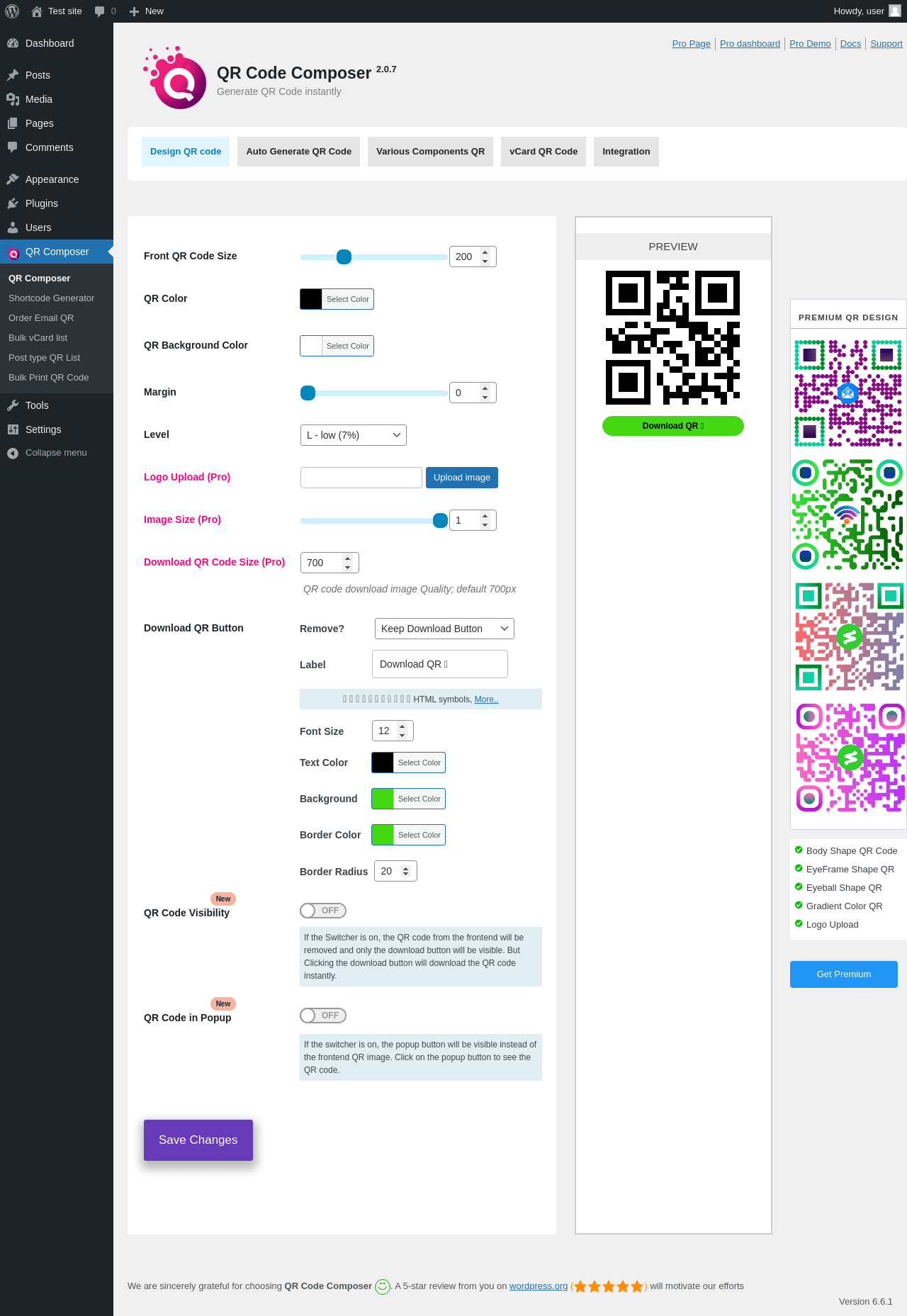Open the comments bubble in admin bar
Screen dimensions: 907x1316
(99, 11)
